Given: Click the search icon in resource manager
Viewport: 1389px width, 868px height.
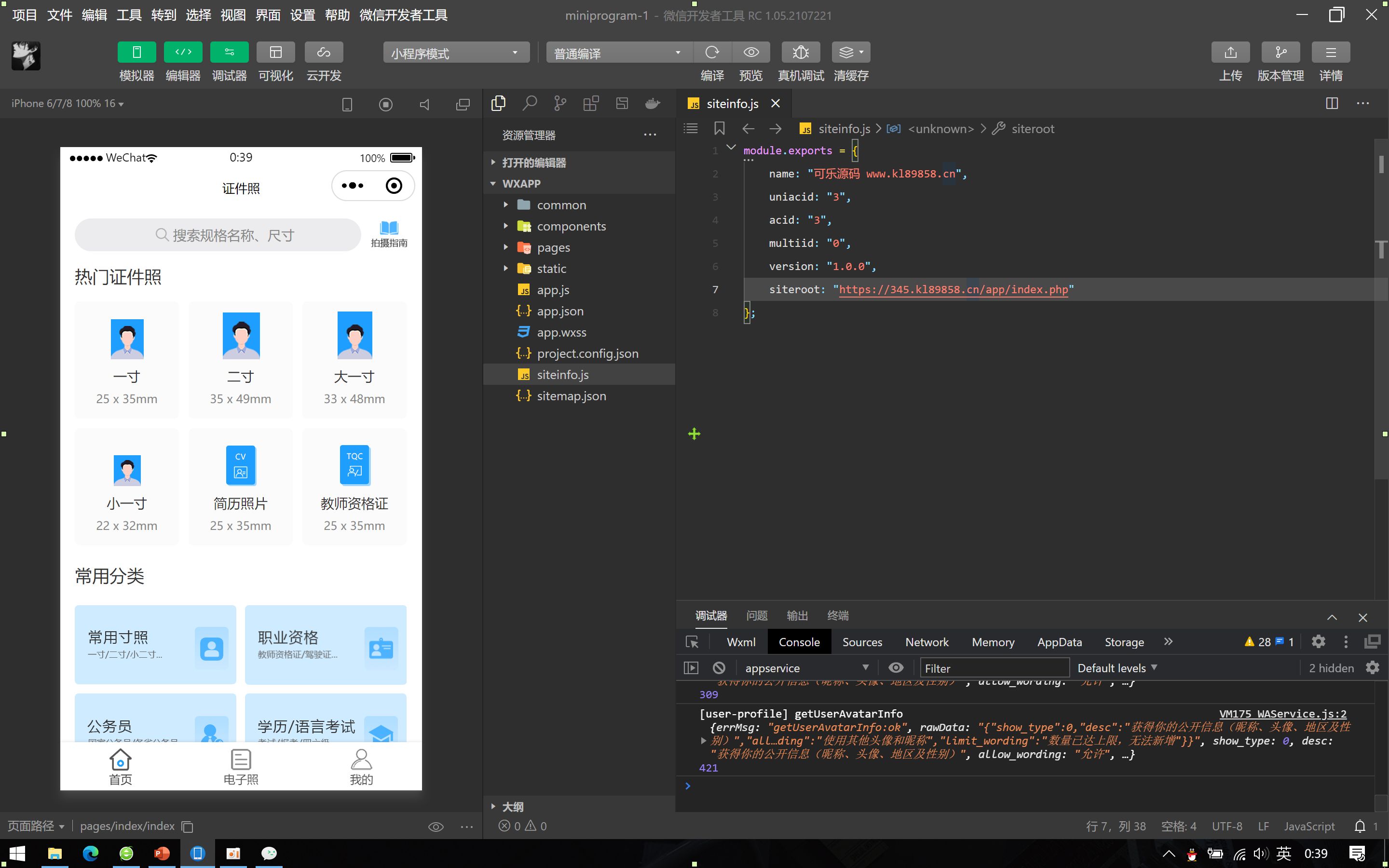Looking at the screenshot, I should [x=529, y=104].
